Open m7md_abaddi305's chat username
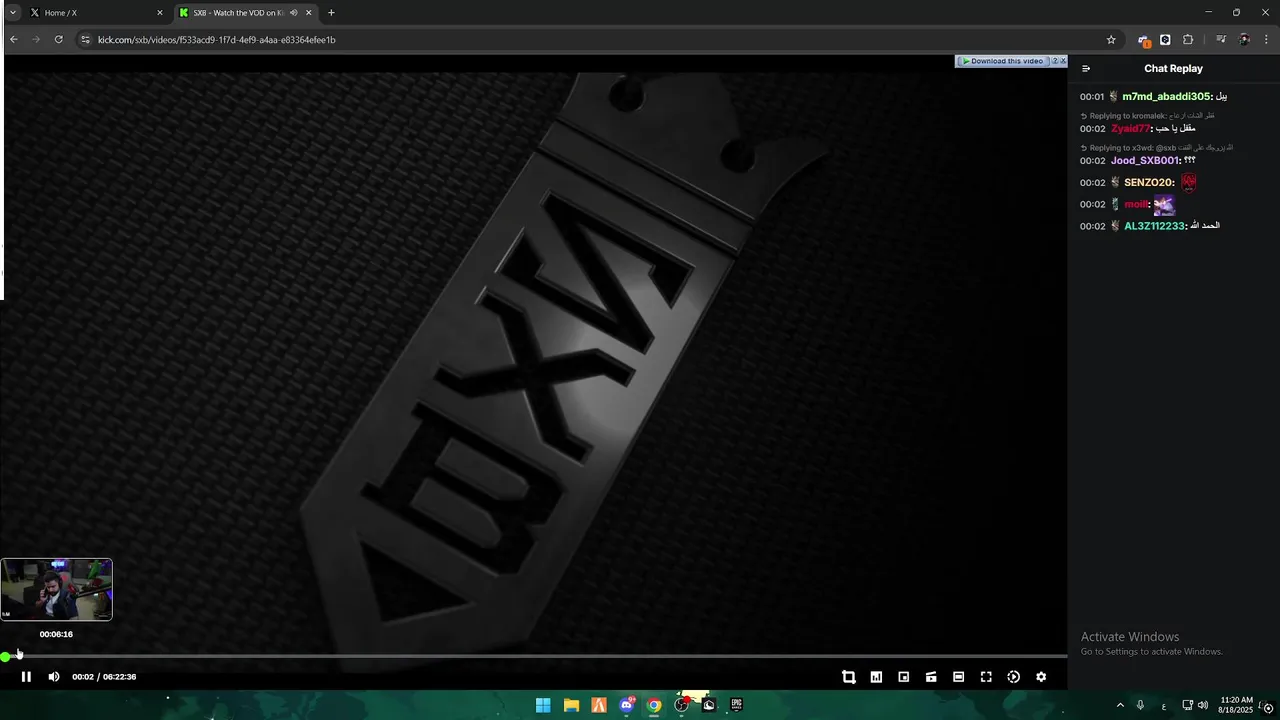The width and height of the screenshot is (1280, 720). [x=1166, y=97]
